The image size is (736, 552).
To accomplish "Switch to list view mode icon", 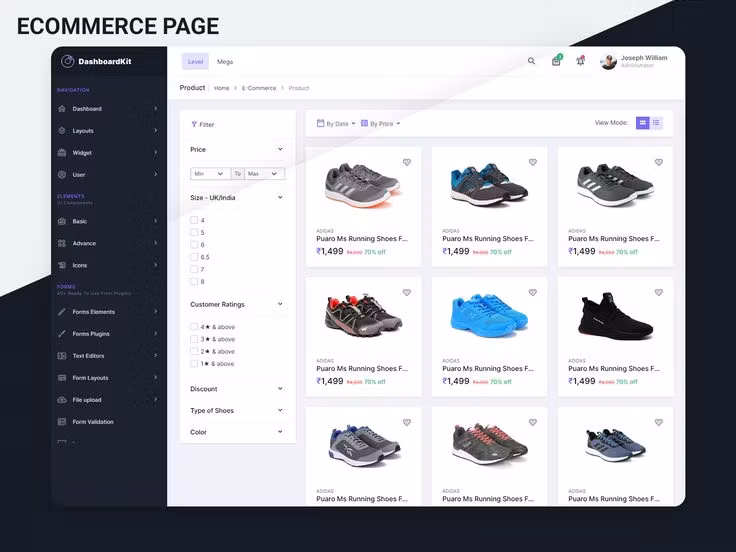I will point(656,123).
